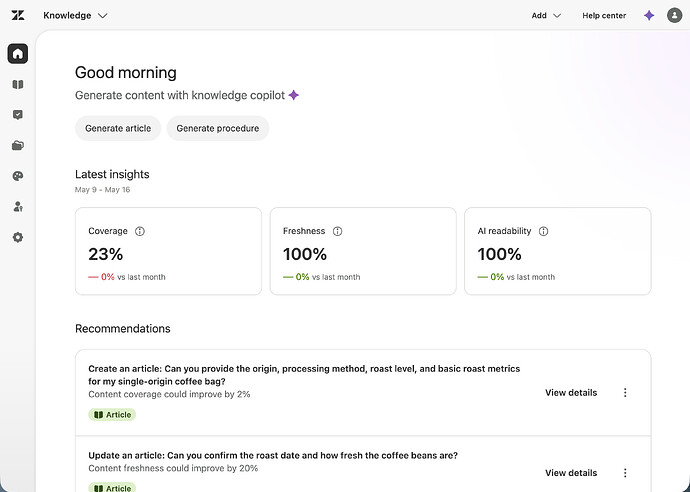Click the 'May 9 - May 16' date range
The image size is (690, 492).
pos(103,190)
